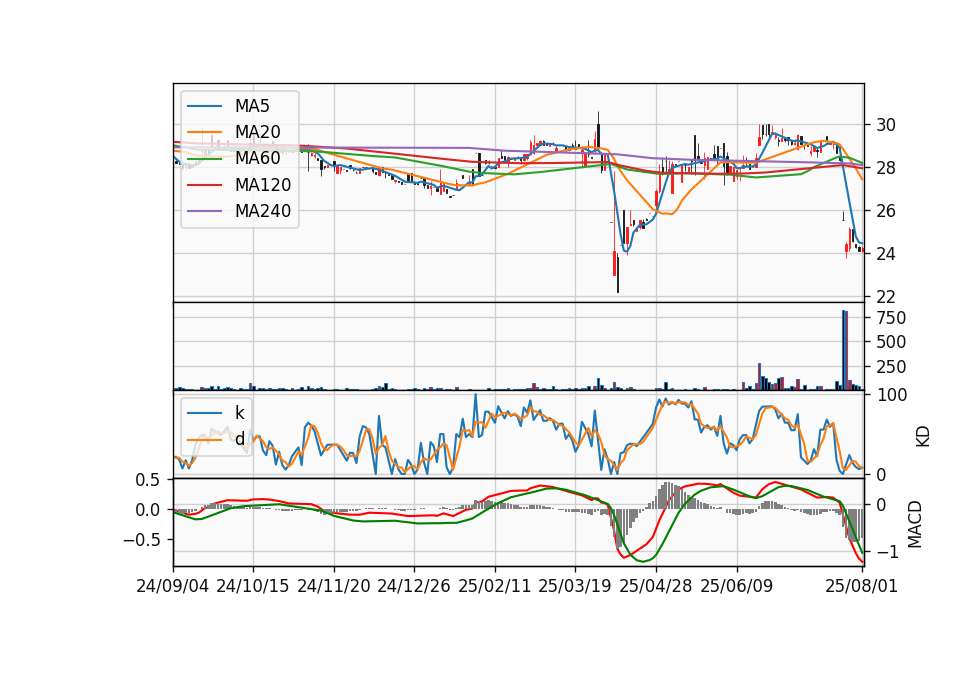Click the KD axis title
960x690 pixels.
click(923, 437)
